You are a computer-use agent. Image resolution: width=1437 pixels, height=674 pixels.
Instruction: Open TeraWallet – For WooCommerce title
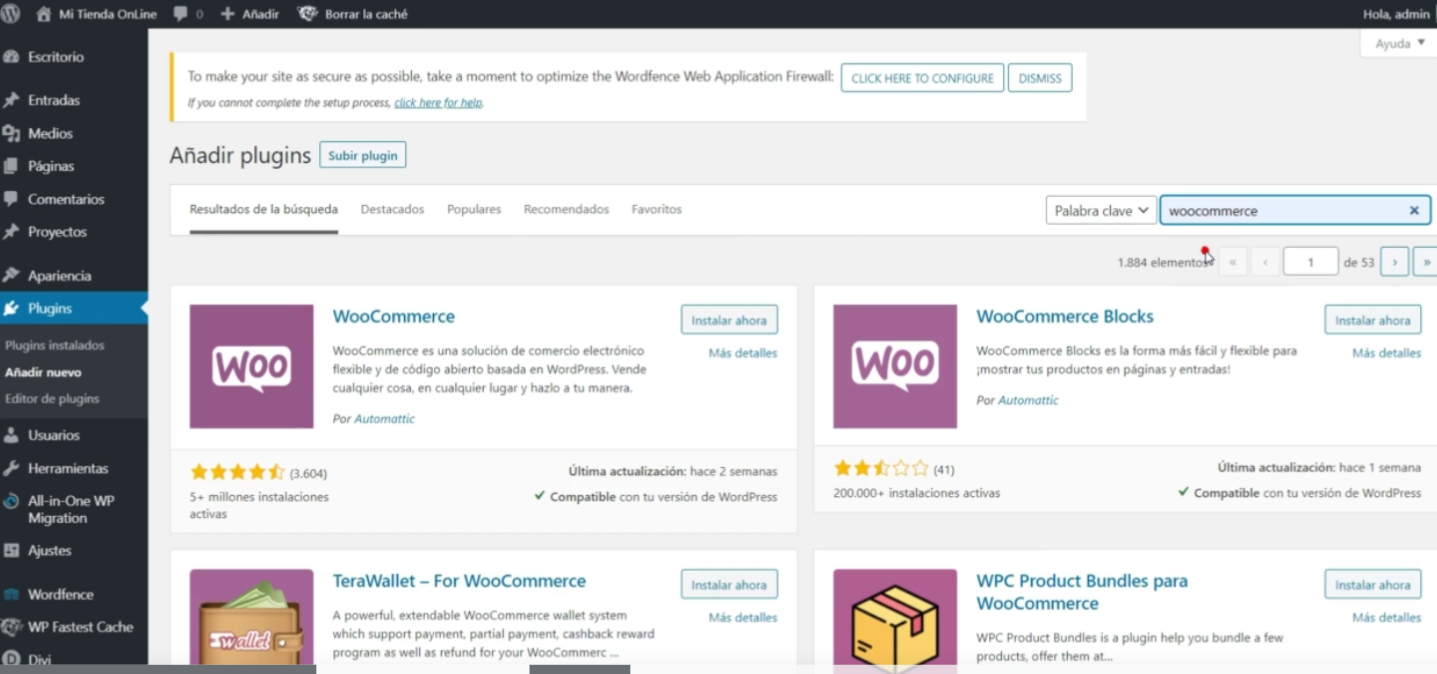[459, 581]
